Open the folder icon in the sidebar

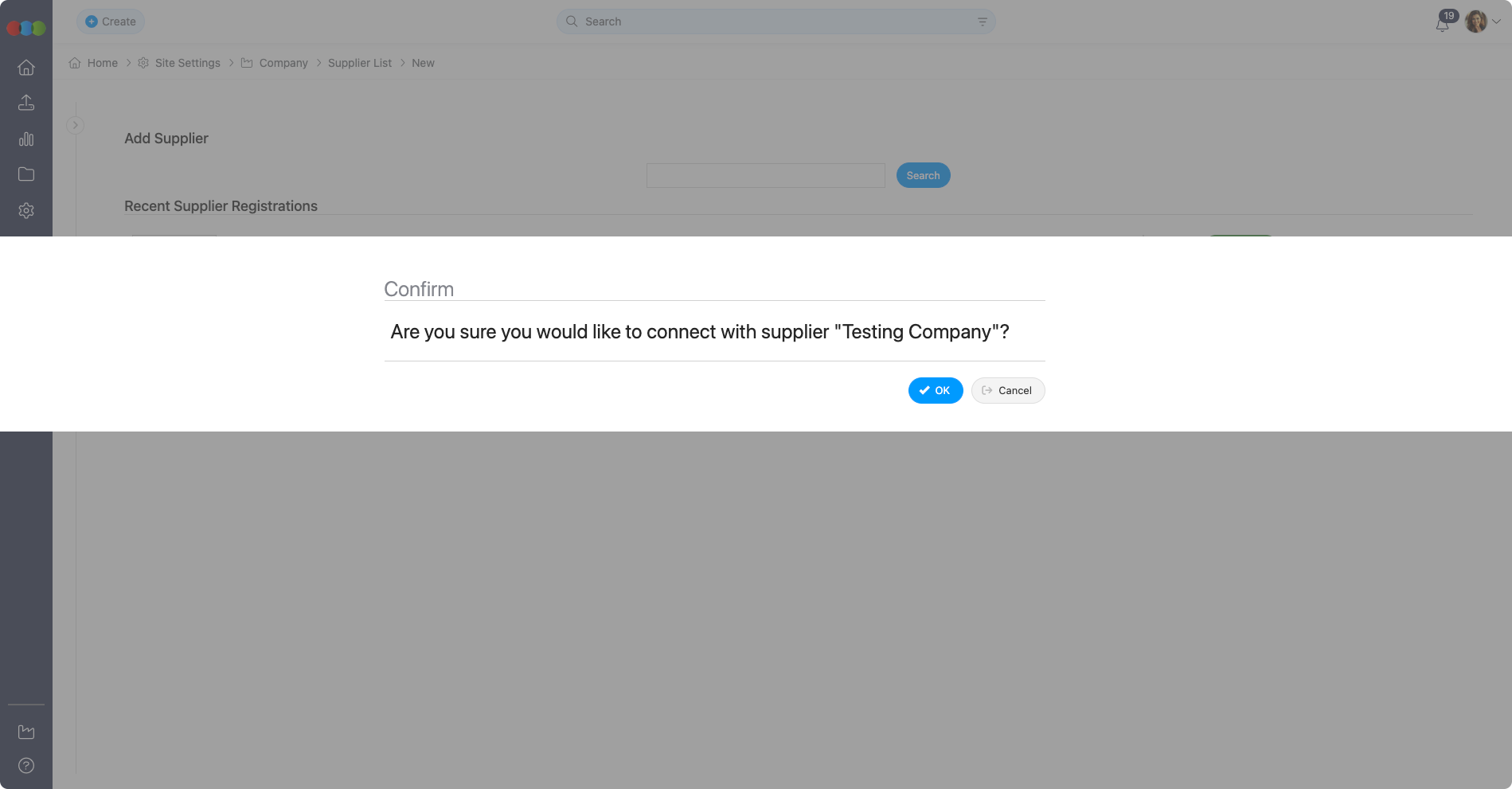(26, 174)
